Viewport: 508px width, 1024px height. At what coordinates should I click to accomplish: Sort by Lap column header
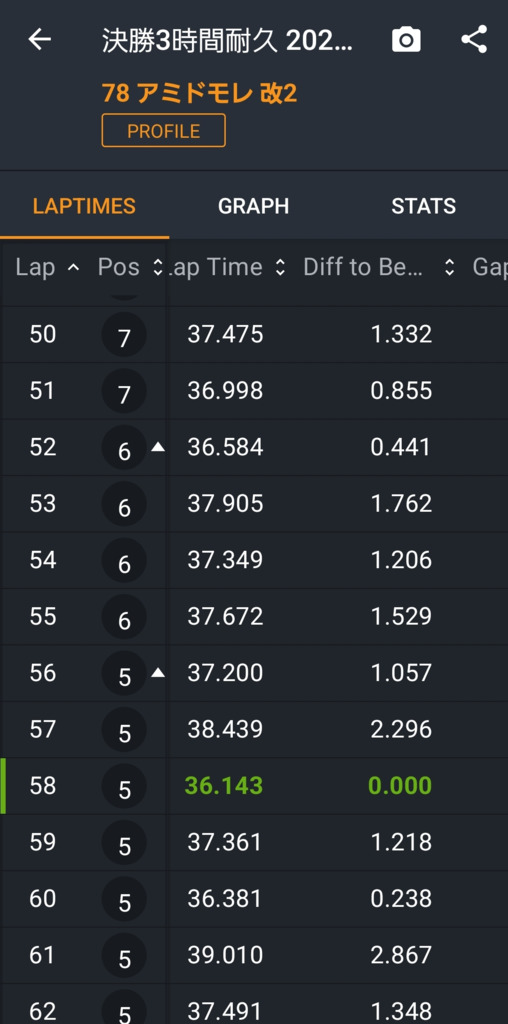pos(47,267)
